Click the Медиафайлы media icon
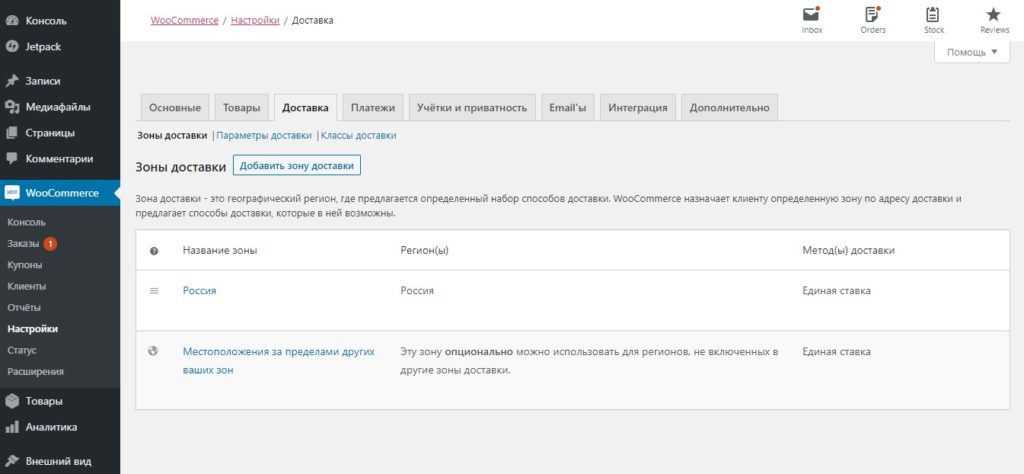The height and width of the screenshot is (474, 1024). click(11, 107)
